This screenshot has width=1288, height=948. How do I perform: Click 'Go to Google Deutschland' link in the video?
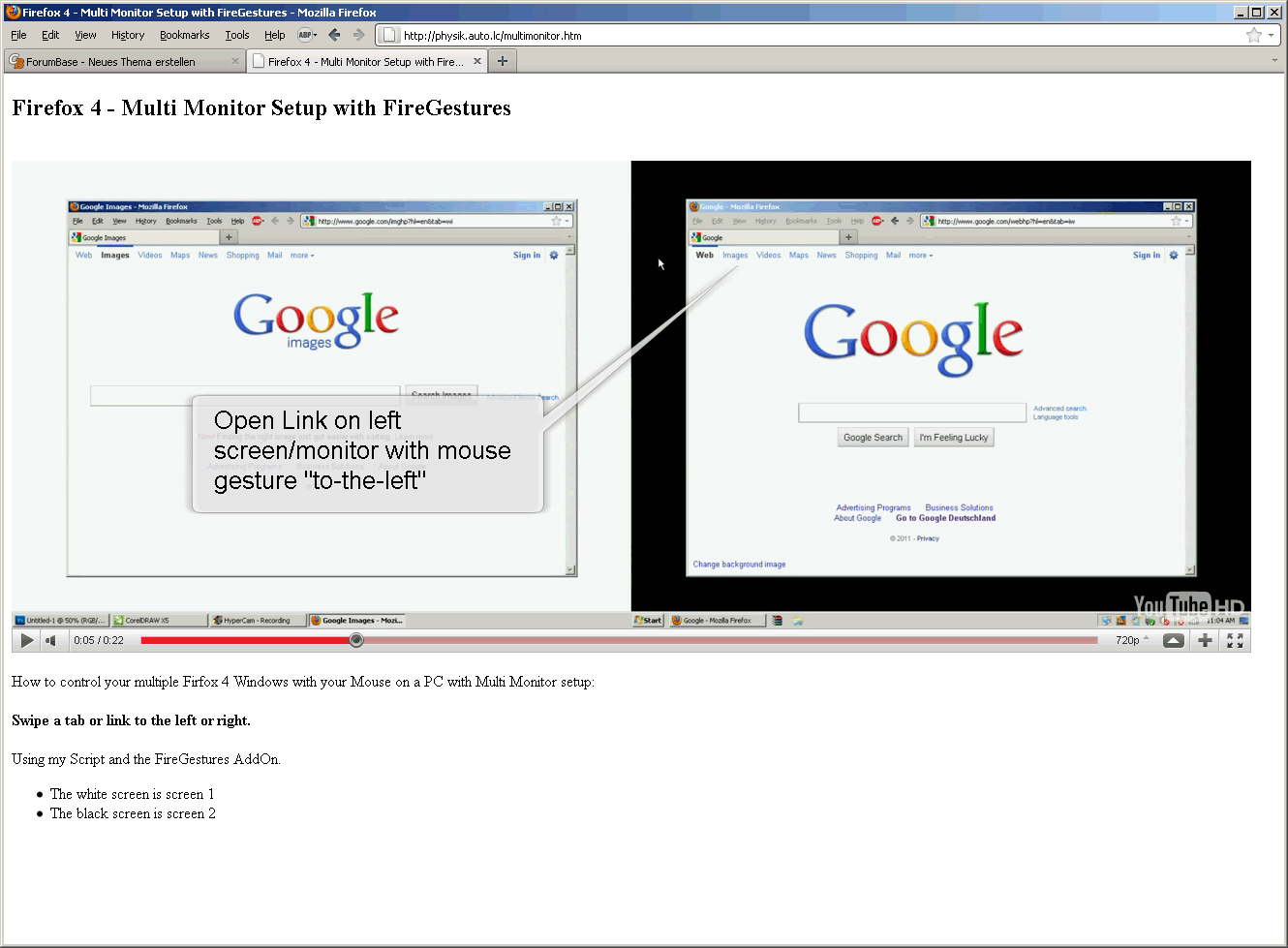point(945,518)
